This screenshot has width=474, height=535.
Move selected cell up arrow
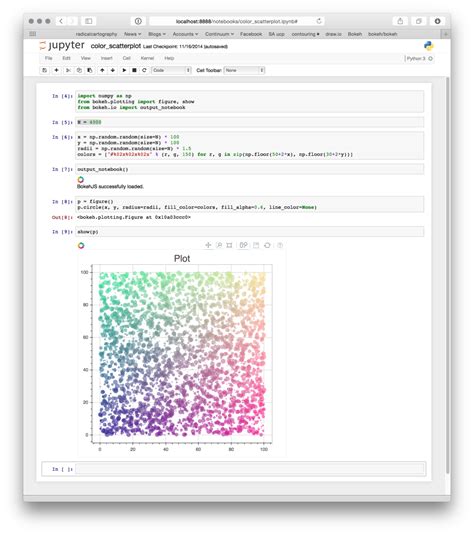[x=102, y=70]
